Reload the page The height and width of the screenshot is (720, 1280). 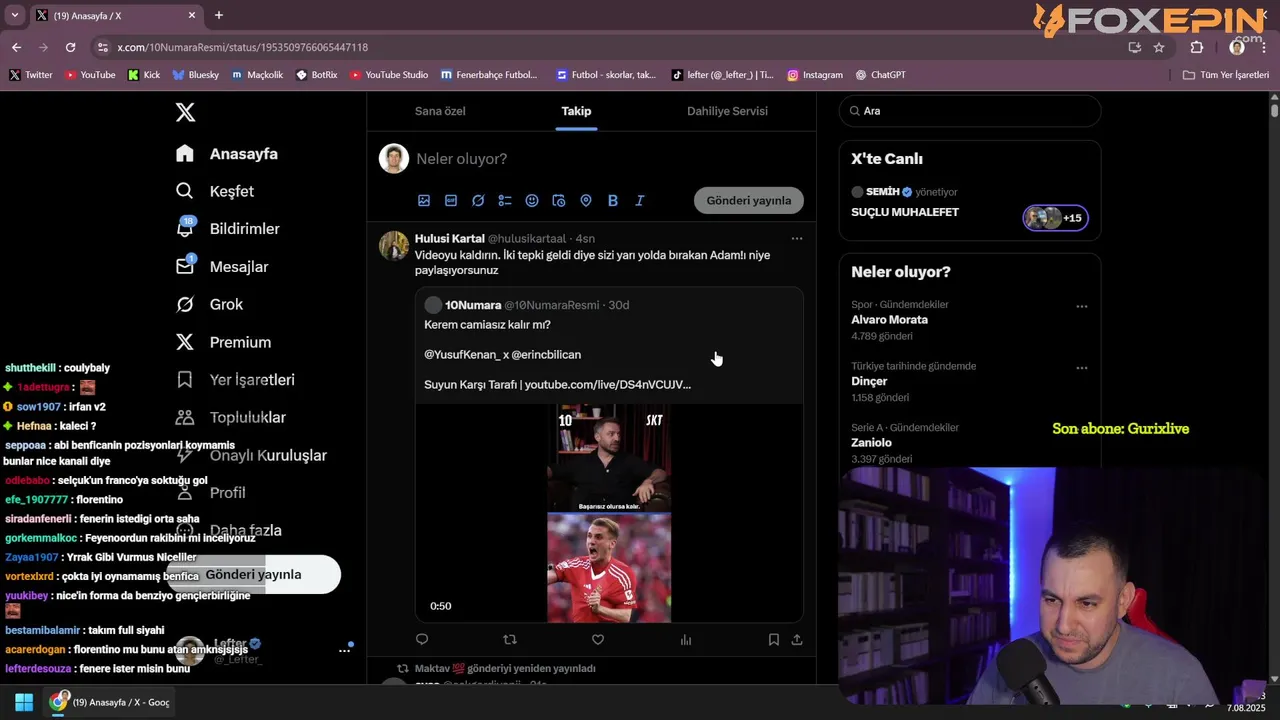pyautogui.click(x=70, y=47)
